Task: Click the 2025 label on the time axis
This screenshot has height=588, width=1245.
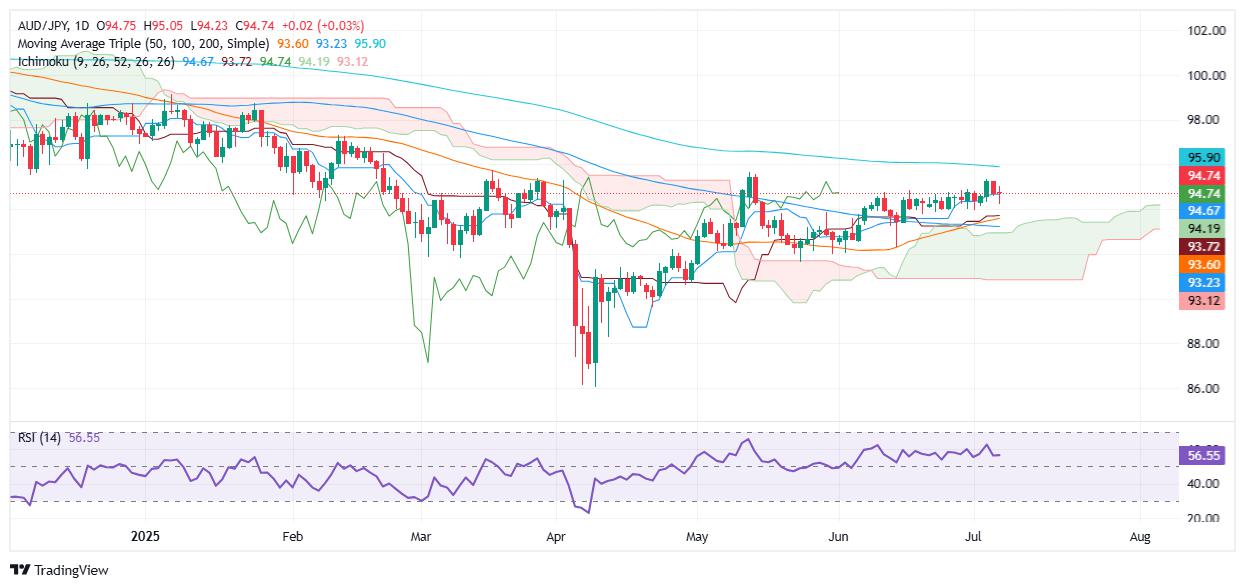Action: (144, 537)
